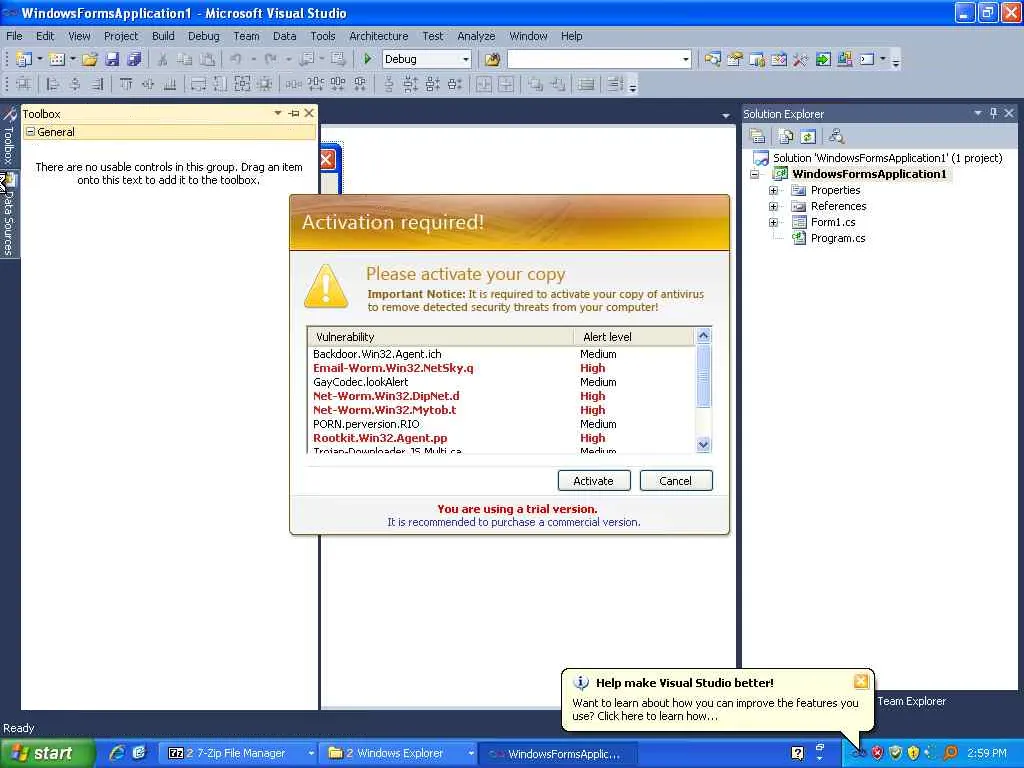Click the Vulnerability column header
1024x768 pixels.
441,337
